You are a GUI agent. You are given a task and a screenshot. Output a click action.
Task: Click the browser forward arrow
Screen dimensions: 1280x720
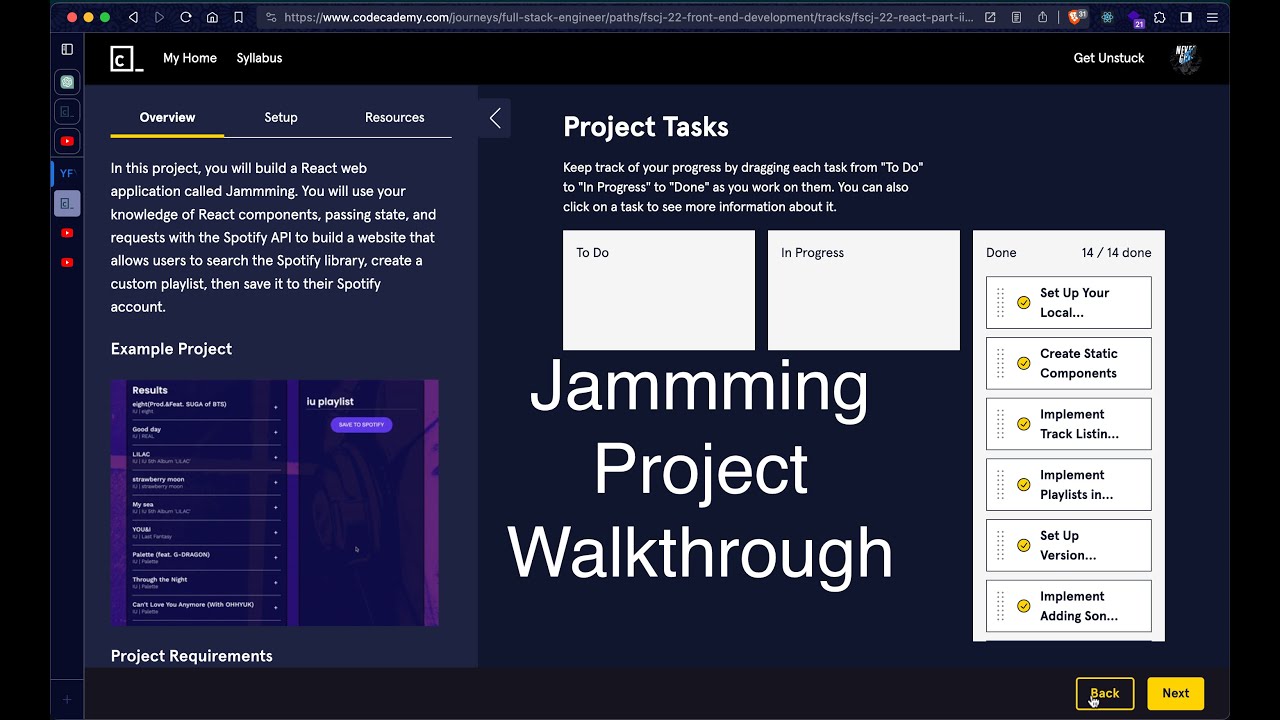click(160, 17)
